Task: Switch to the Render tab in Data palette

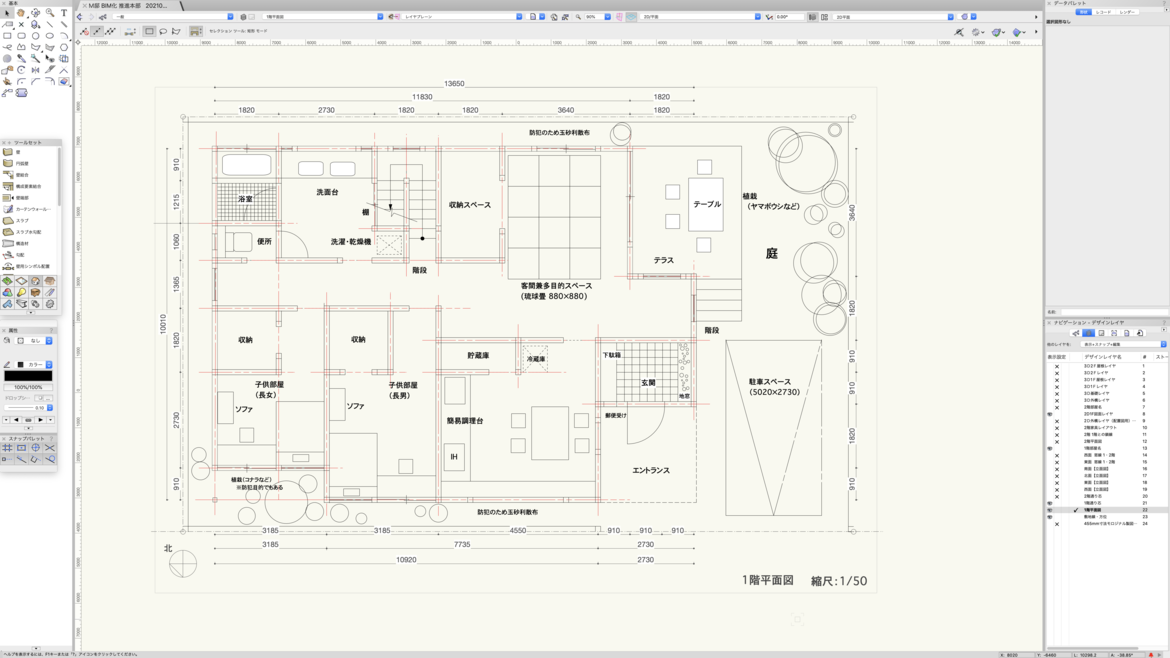Action: coord(1127,12)
